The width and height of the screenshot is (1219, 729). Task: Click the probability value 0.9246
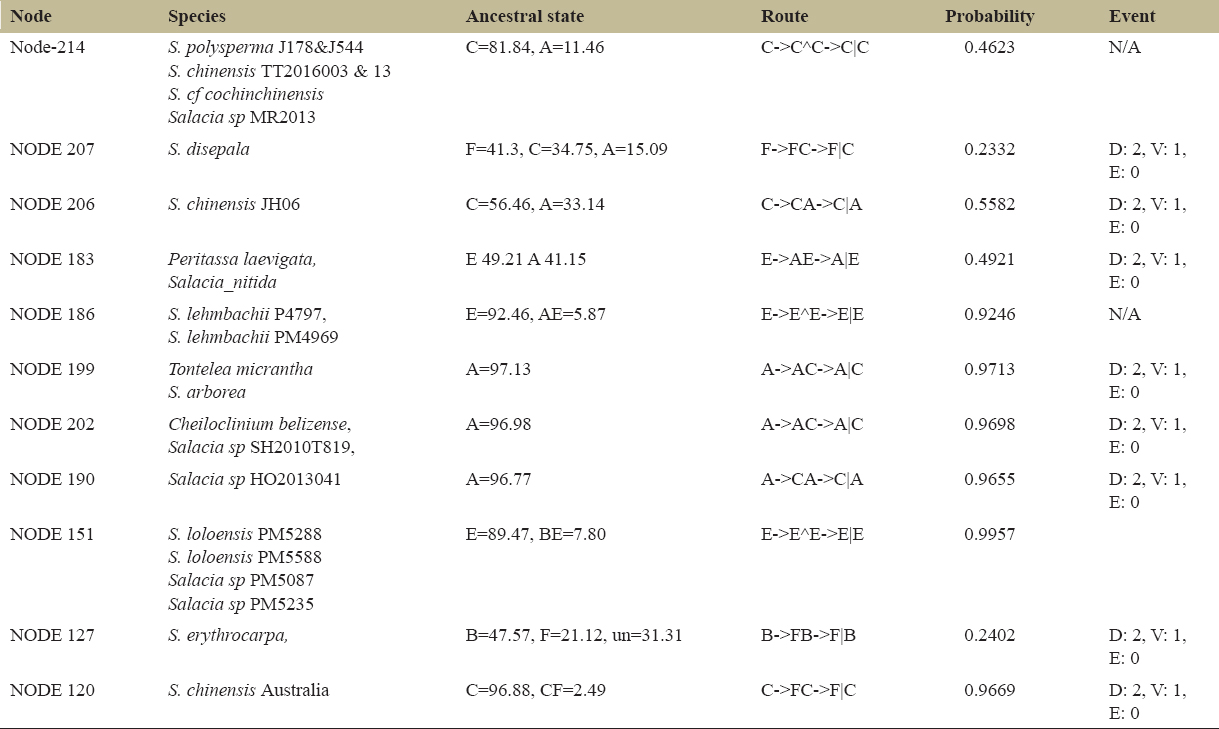989,314
